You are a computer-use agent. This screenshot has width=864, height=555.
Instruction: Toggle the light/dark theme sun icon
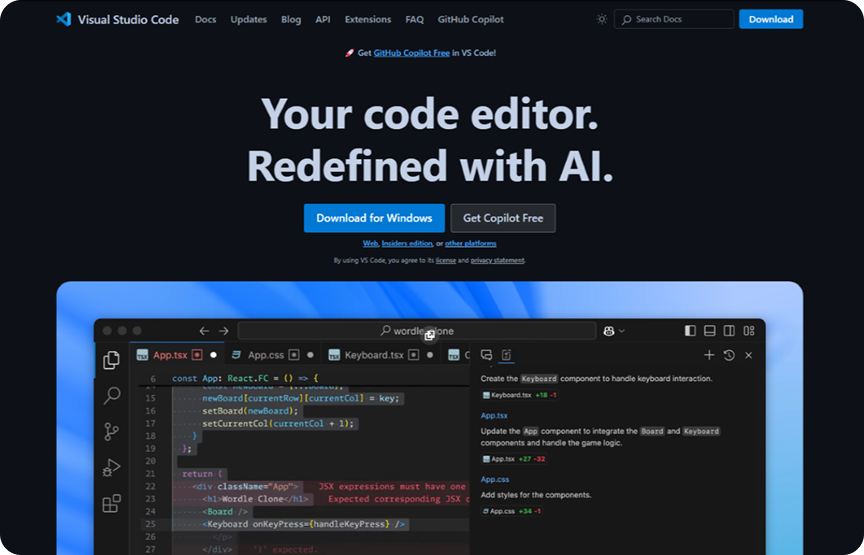[x=602, y=19]
